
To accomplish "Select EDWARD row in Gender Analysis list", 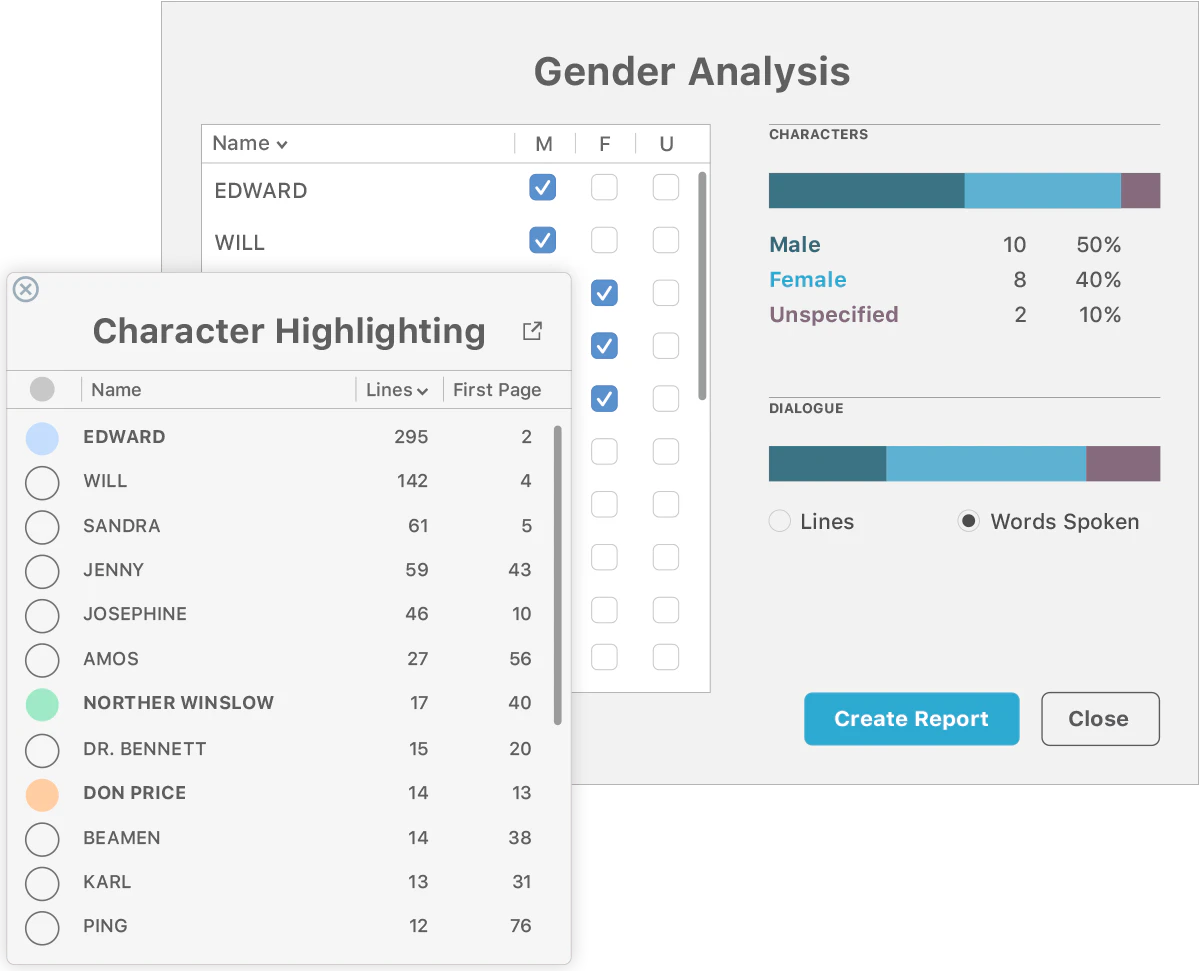I will point(456,189).
